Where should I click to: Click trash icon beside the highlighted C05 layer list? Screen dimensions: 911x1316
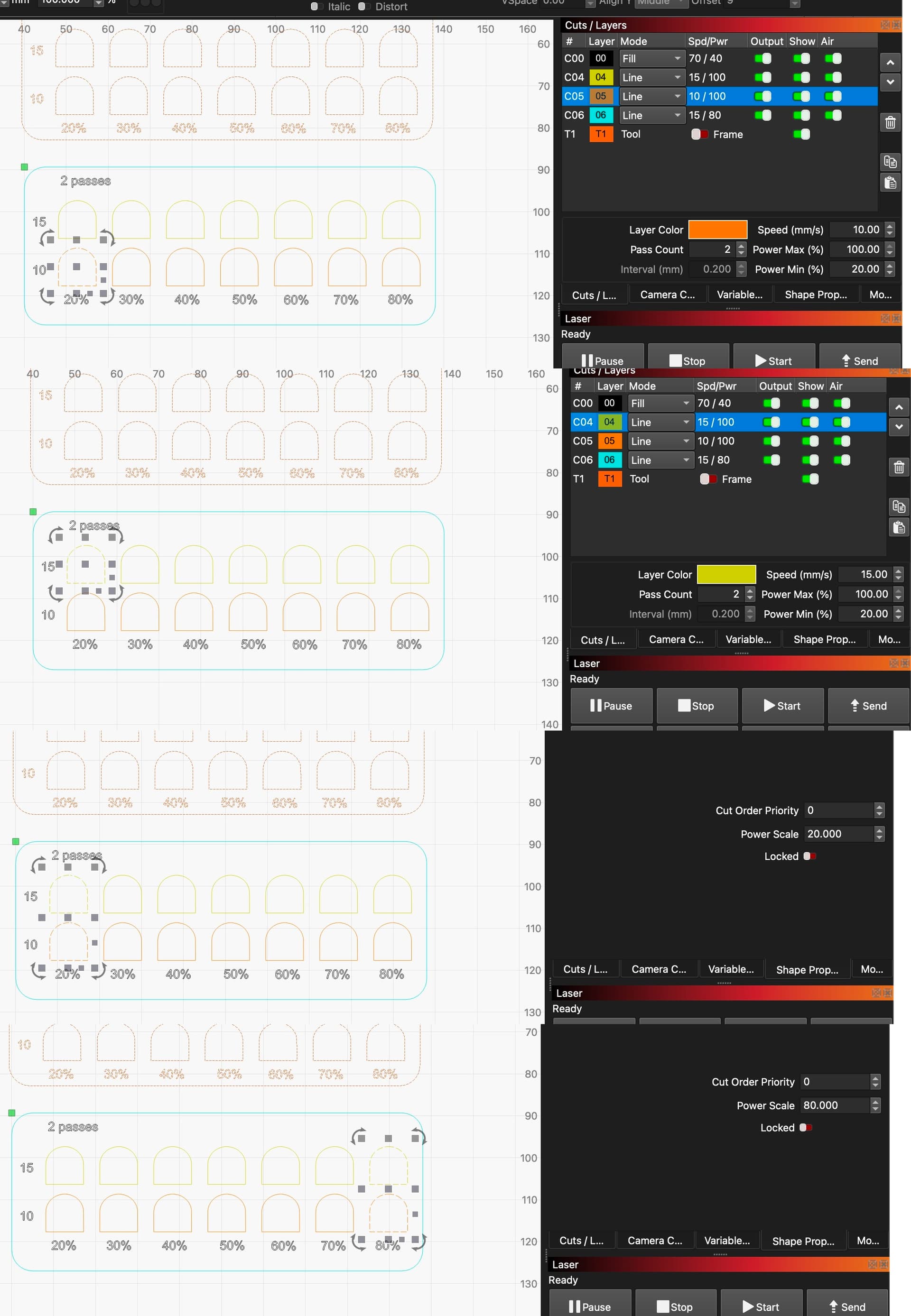click(x=890, y=123)
